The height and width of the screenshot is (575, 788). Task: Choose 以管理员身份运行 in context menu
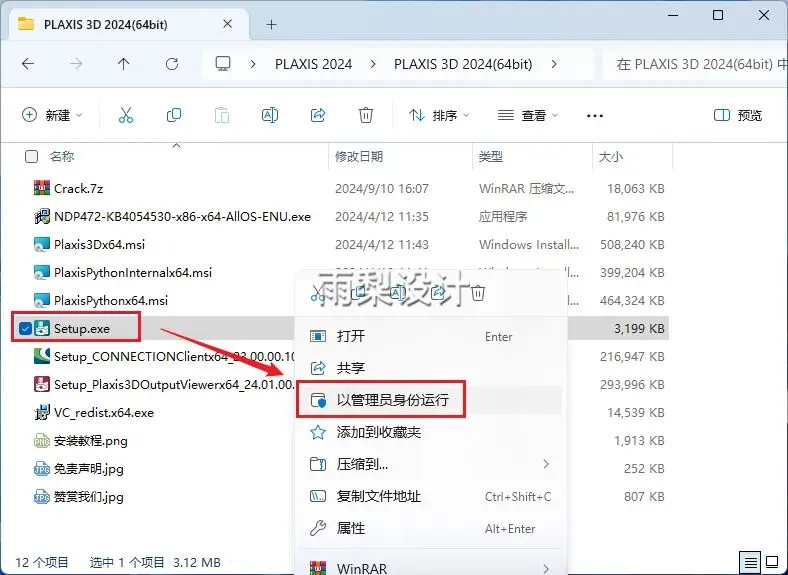[x=430, y=400]
